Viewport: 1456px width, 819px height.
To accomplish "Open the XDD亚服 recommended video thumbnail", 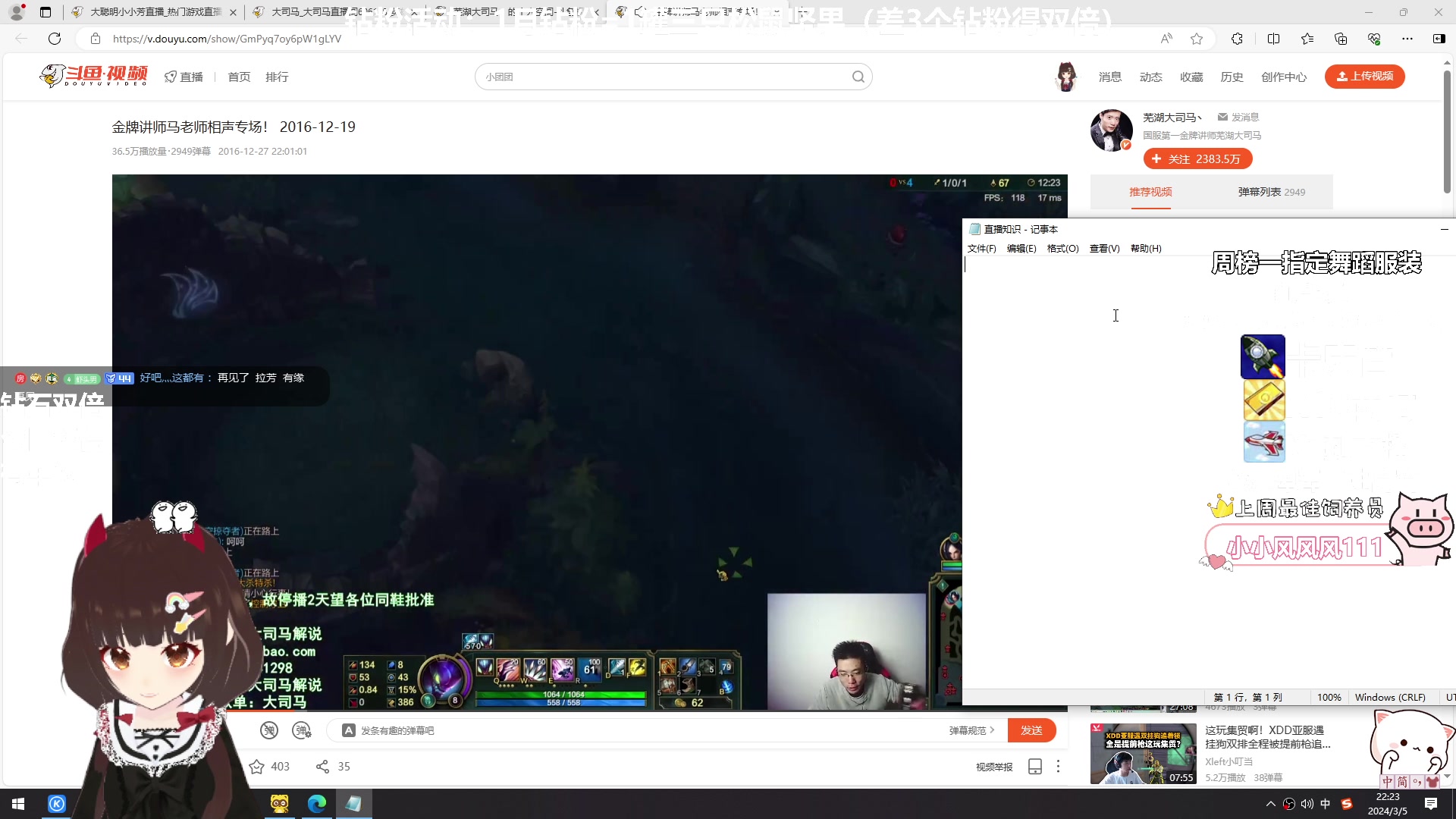I will [x=1143, y=753].
